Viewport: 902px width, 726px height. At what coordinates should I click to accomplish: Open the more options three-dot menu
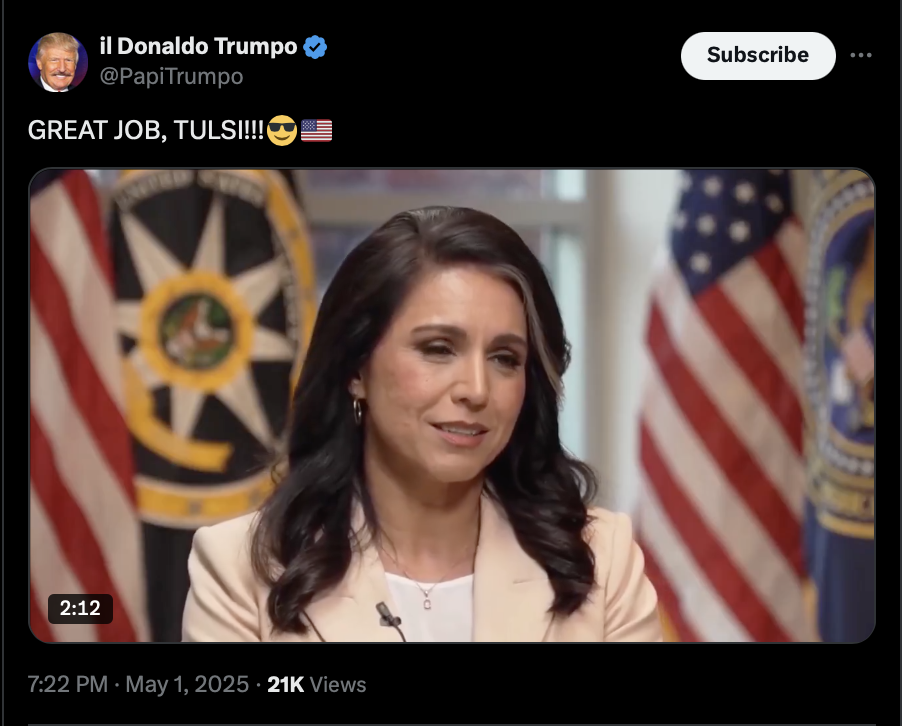[861, 55]
